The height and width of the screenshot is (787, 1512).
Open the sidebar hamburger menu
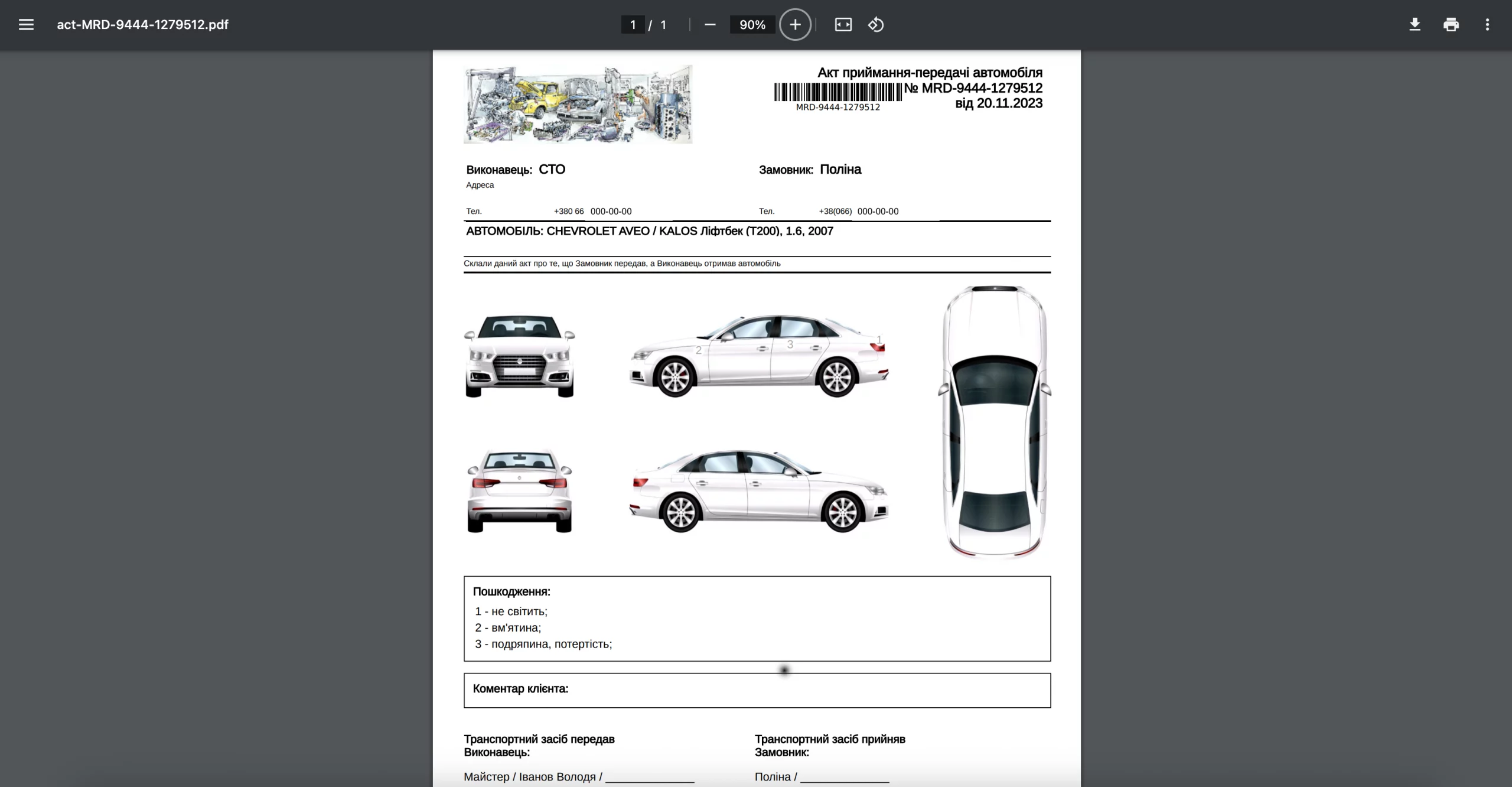(26, 24)
